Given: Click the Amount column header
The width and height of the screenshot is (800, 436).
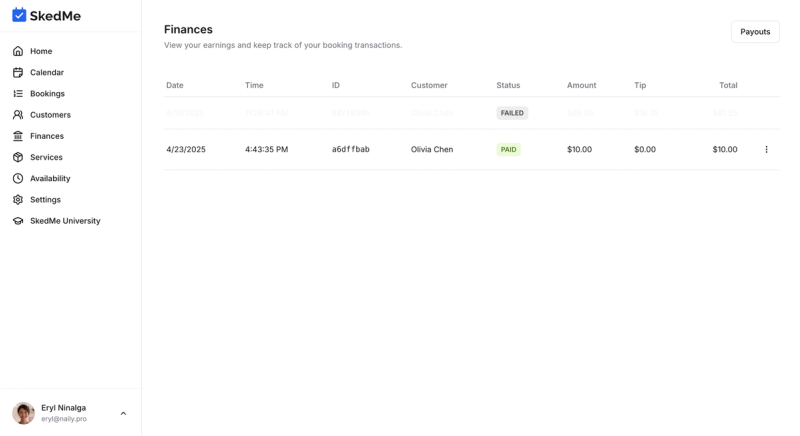Looking at the screenshot, I should pos(582,85).
